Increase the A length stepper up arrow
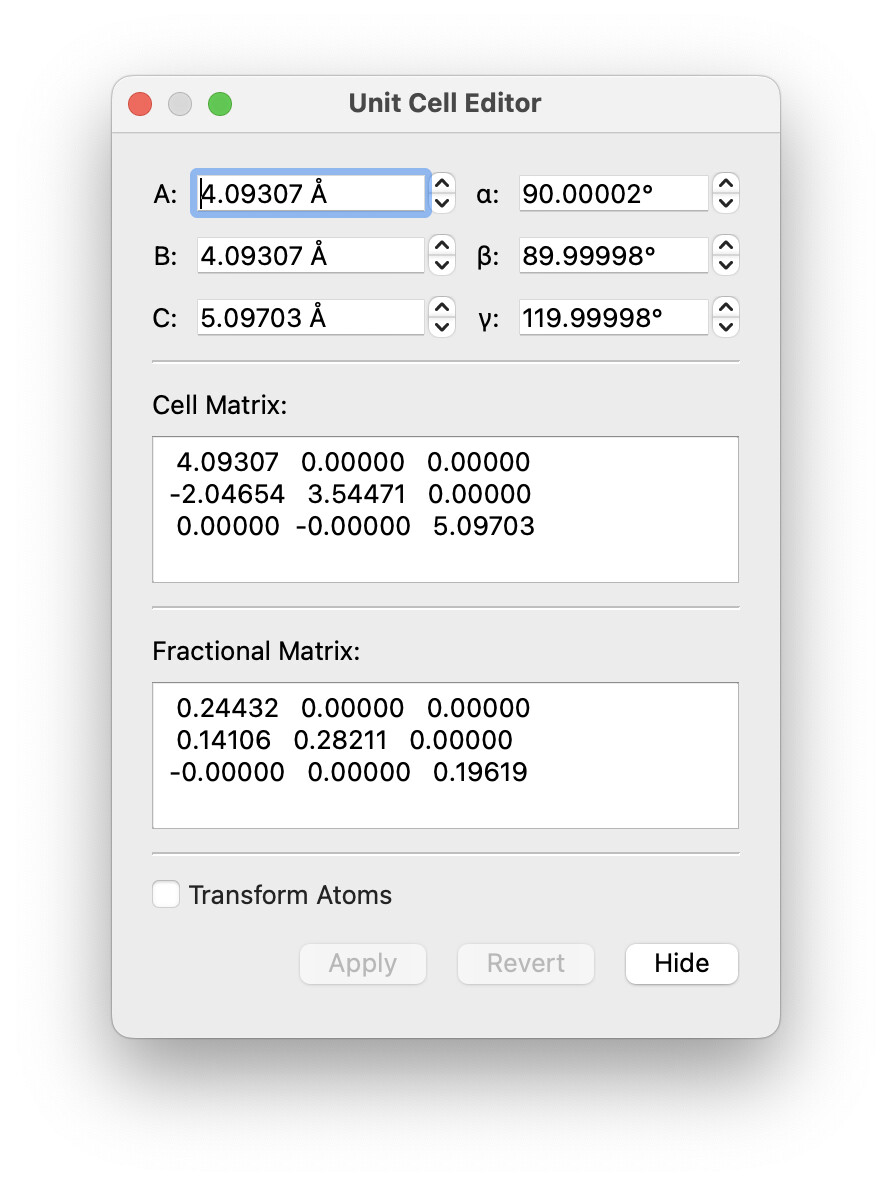 (443, 184)
